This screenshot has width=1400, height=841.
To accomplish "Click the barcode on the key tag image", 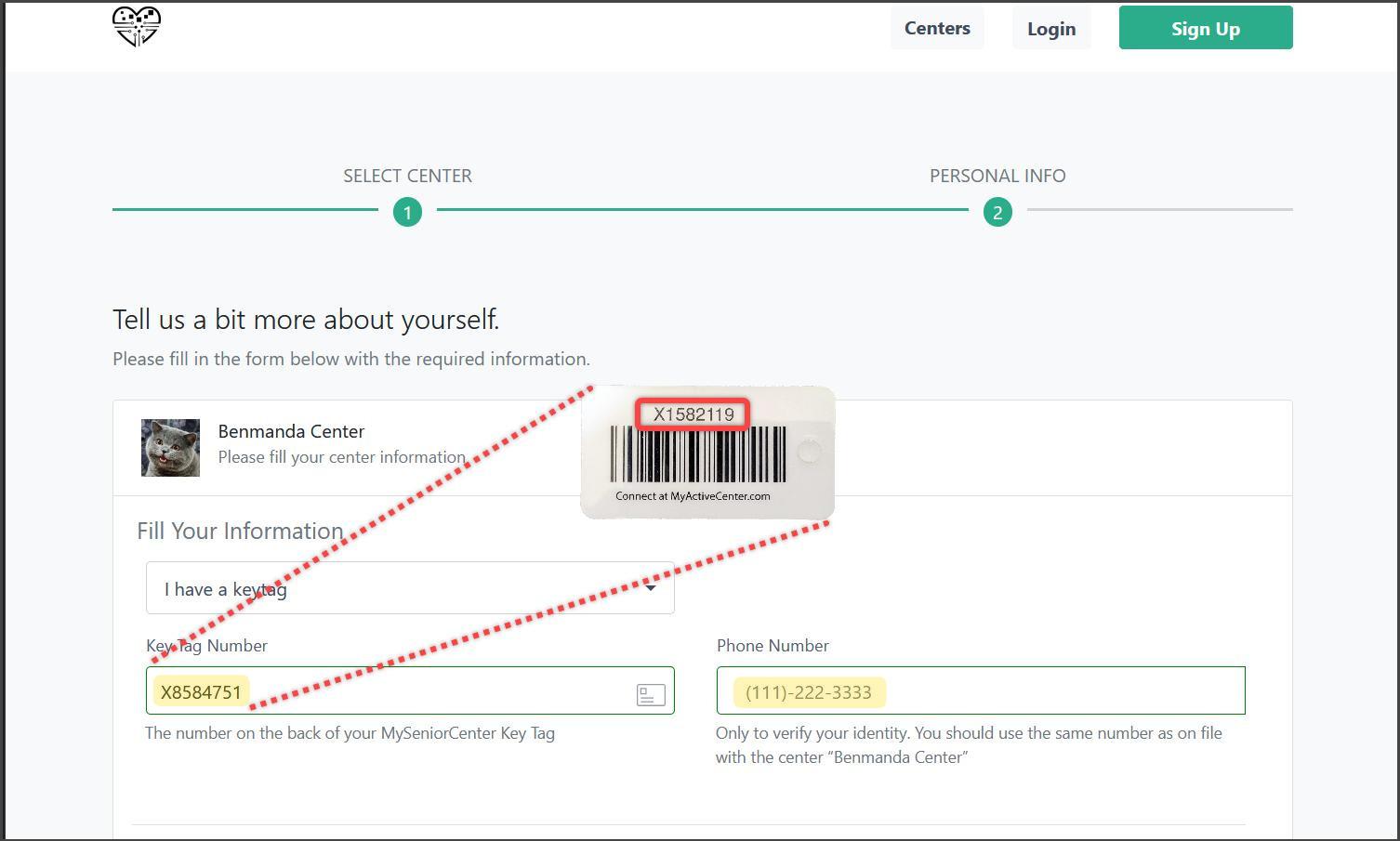I will (697, 454).
